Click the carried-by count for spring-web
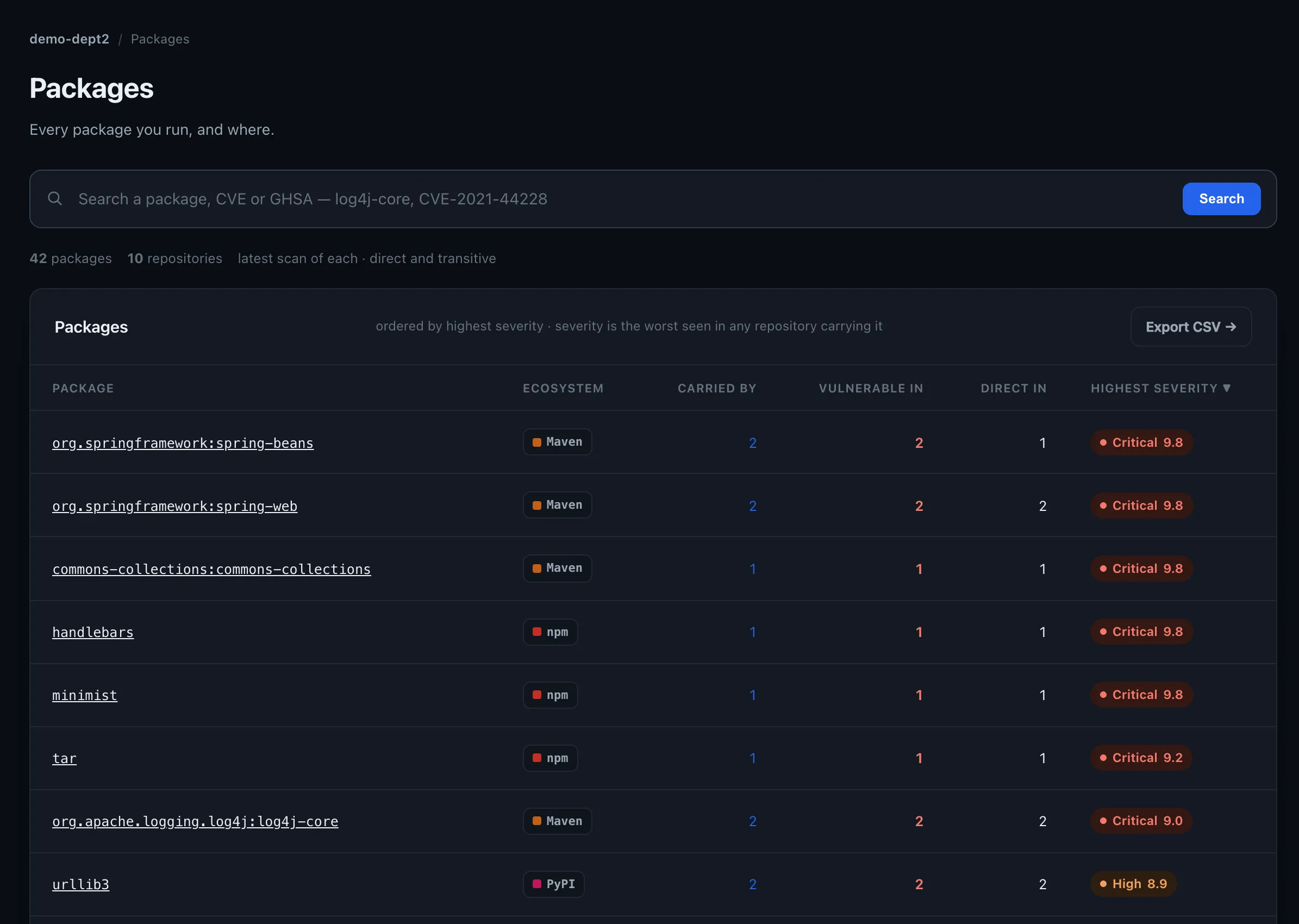Screen dimensions: 1299x924 (752, 507)
